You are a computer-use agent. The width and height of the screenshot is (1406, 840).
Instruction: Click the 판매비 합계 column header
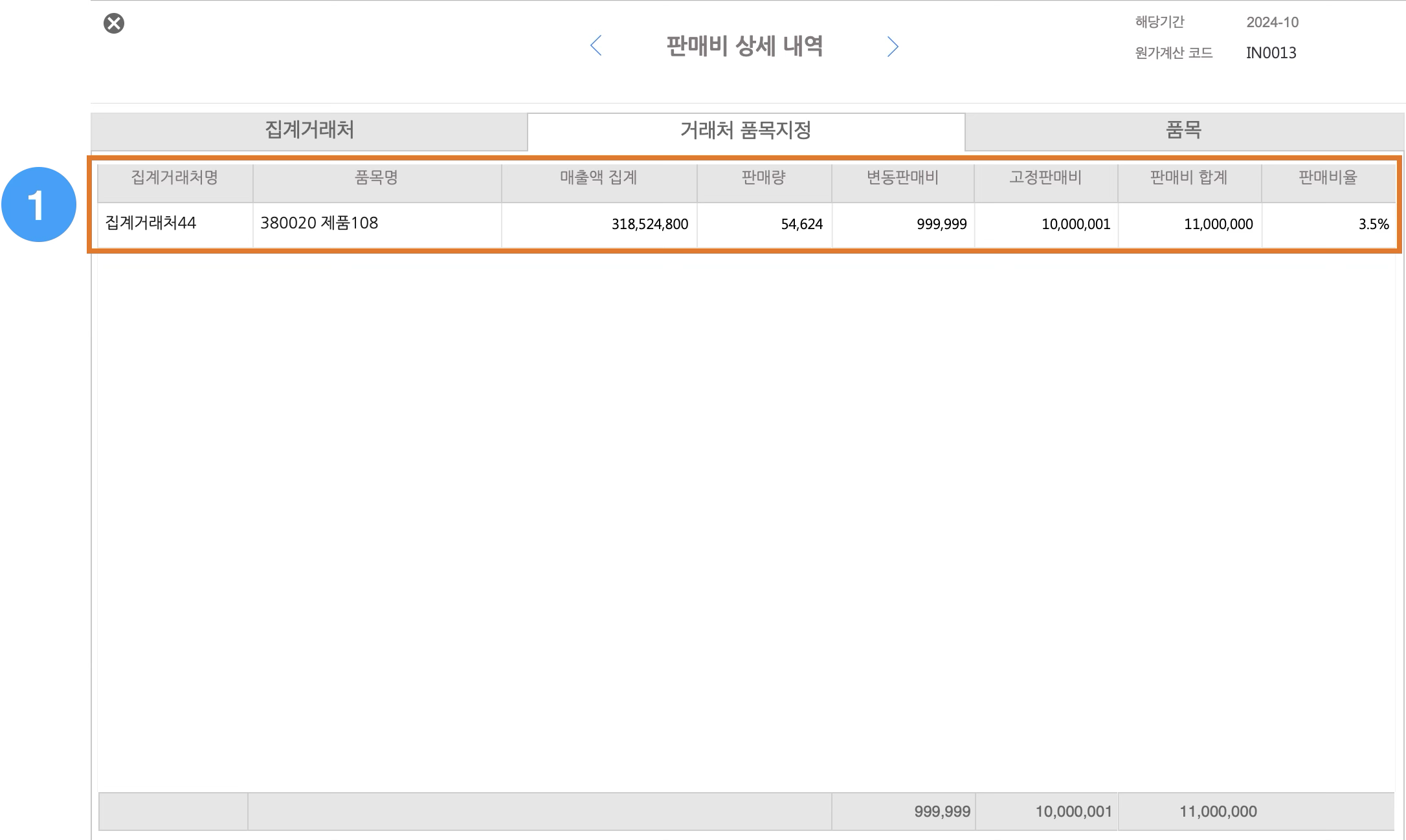1189,178
